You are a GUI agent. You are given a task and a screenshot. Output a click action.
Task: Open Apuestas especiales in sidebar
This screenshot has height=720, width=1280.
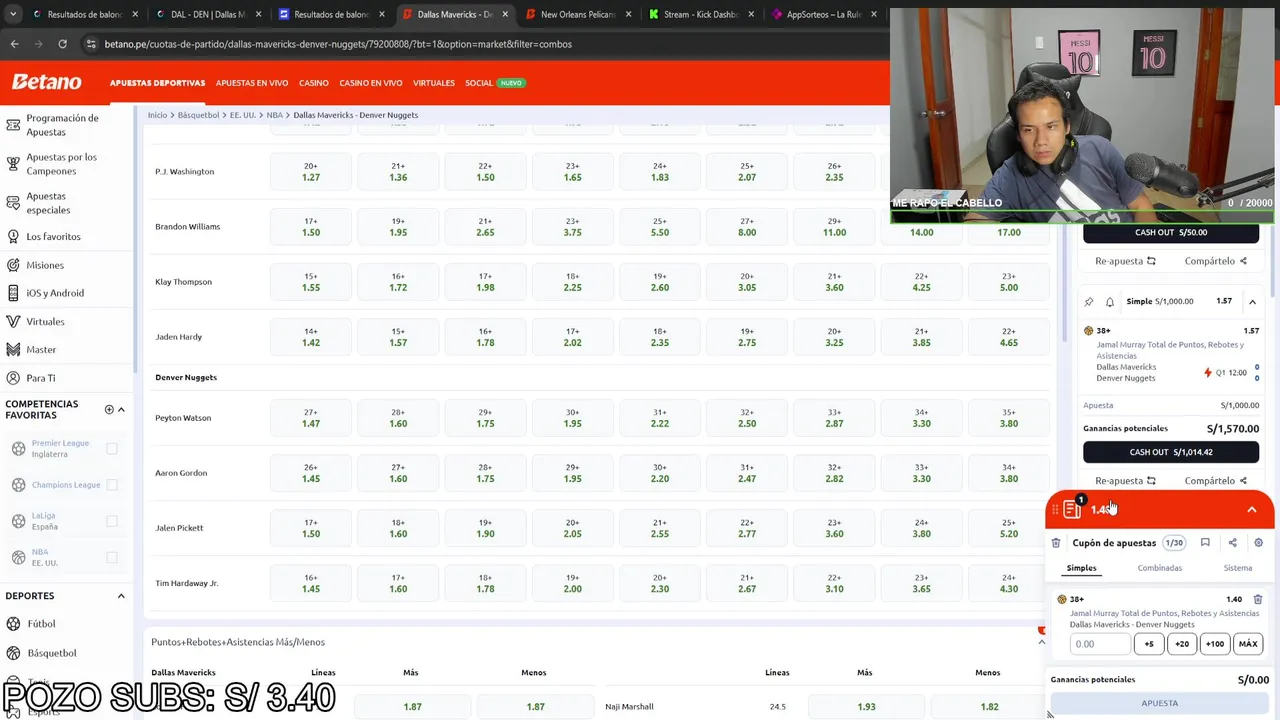tap(48, 203)
